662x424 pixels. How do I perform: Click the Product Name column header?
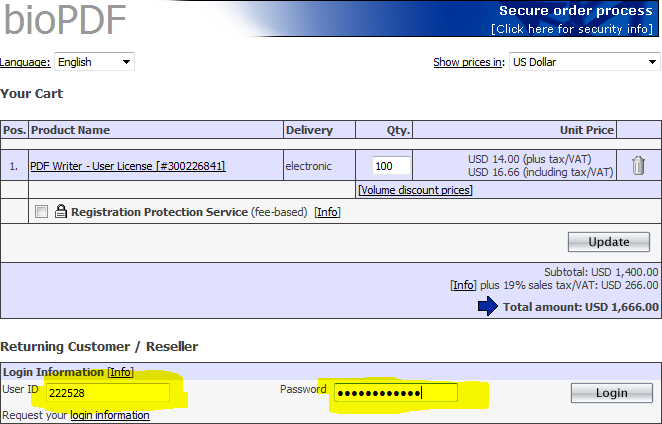coord(71,130)
